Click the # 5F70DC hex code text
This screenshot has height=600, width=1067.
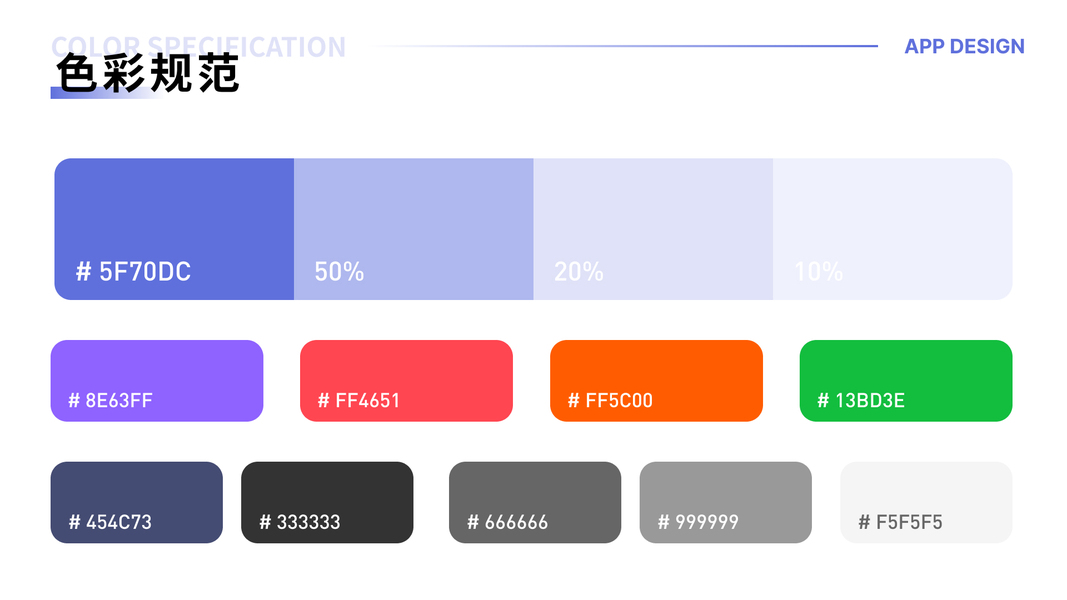click(x=133, y=271)
